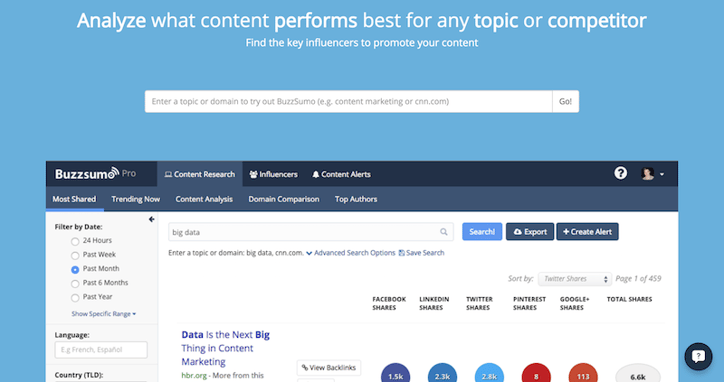
Task: Collapse the filter sidebar with the left arrow
Action: pyautogui.click(x=151, y=219)
